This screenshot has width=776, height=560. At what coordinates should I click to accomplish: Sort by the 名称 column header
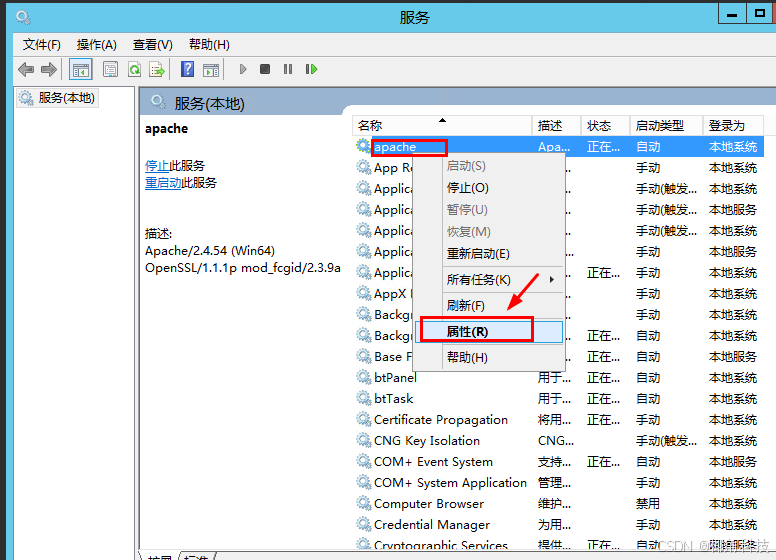pyautogui.click(x=370, y=125)
